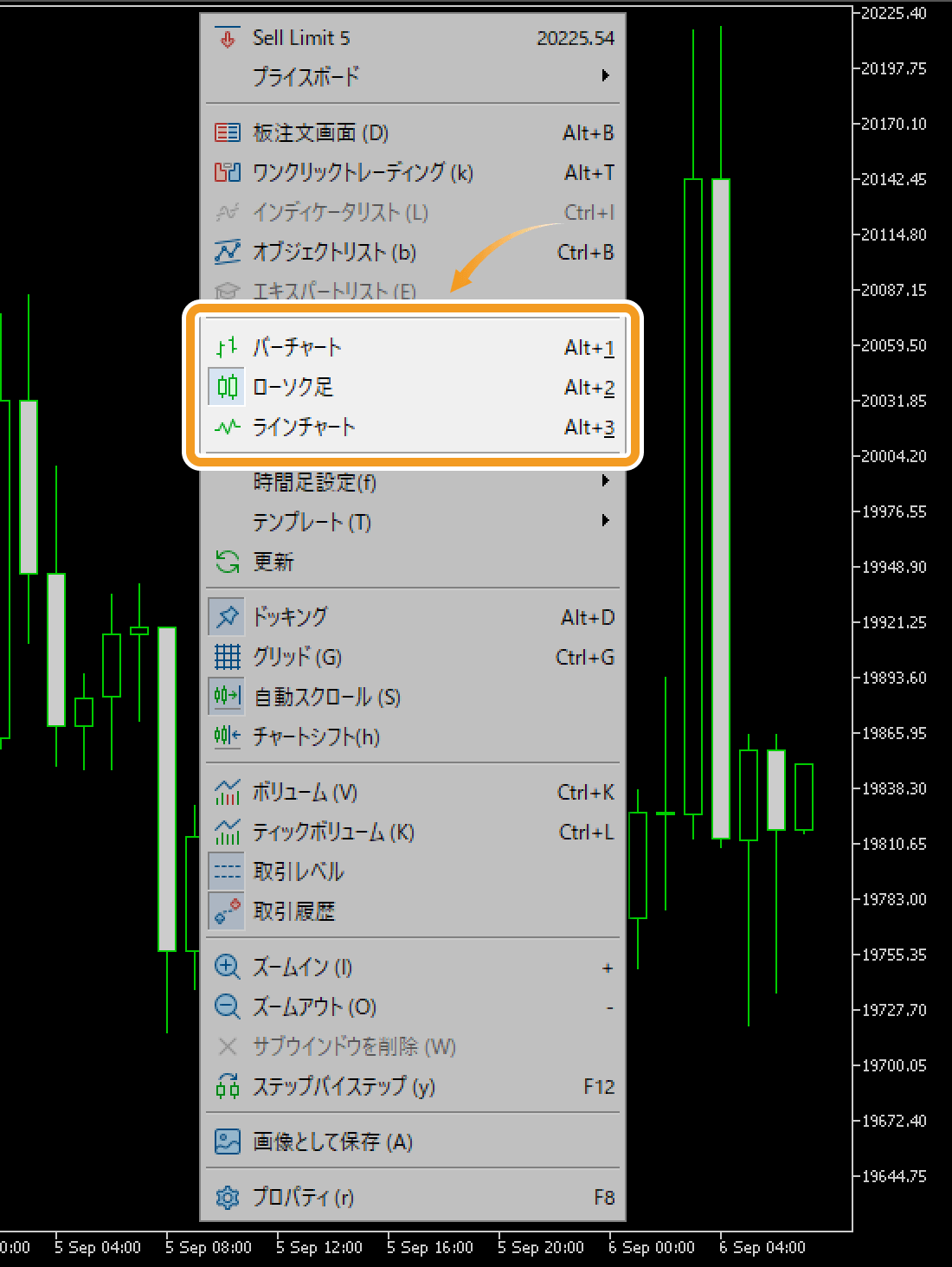Click the インディケータリスト icon
952x1267 pixels.
[228, 212]
